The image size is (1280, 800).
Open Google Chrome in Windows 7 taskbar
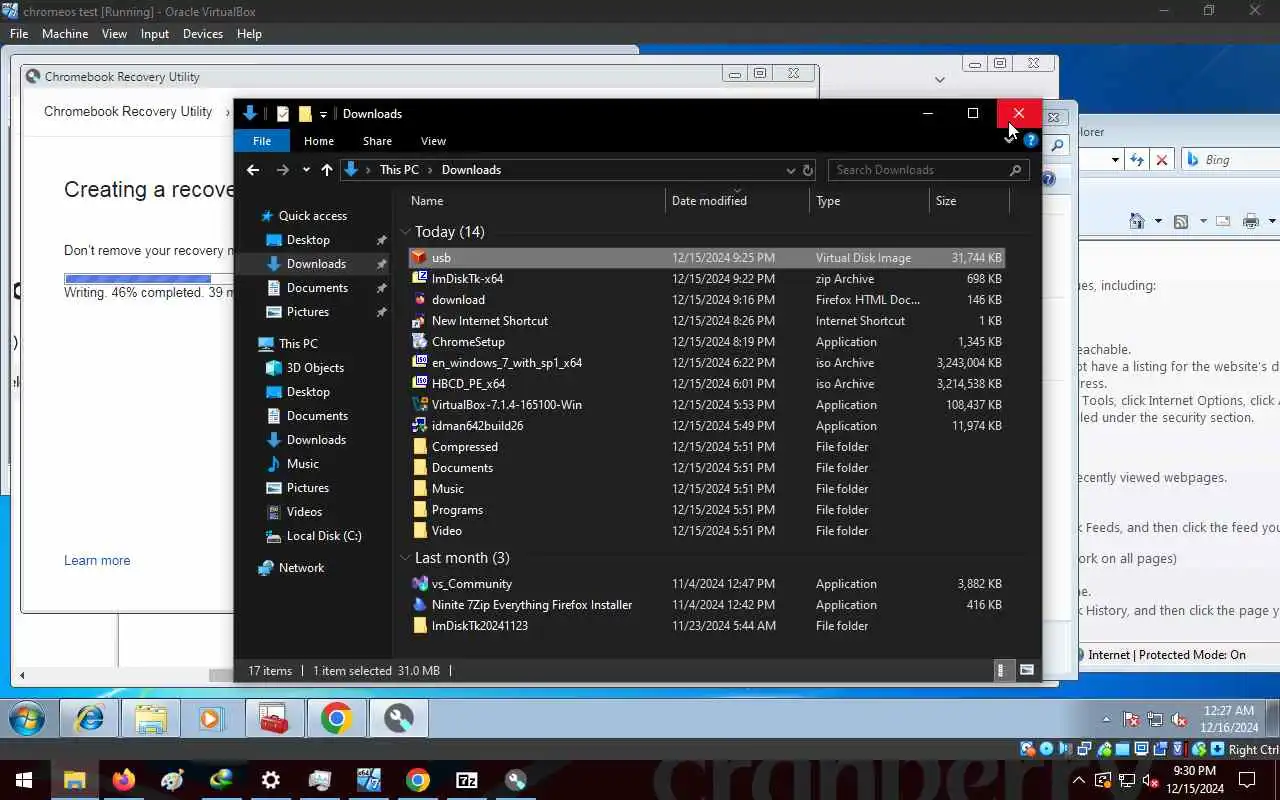click(336, 719)
